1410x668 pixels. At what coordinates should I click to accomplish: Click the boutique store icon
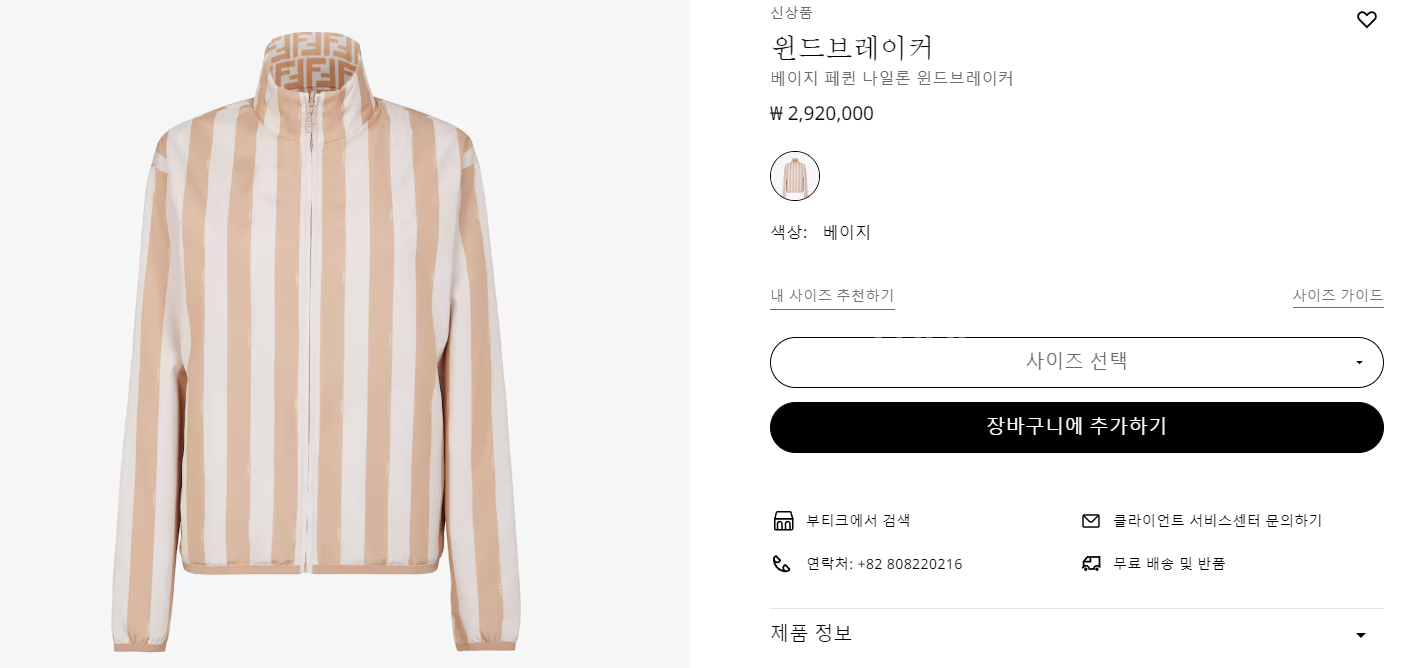pyautogui.click(x=783, y=521)
